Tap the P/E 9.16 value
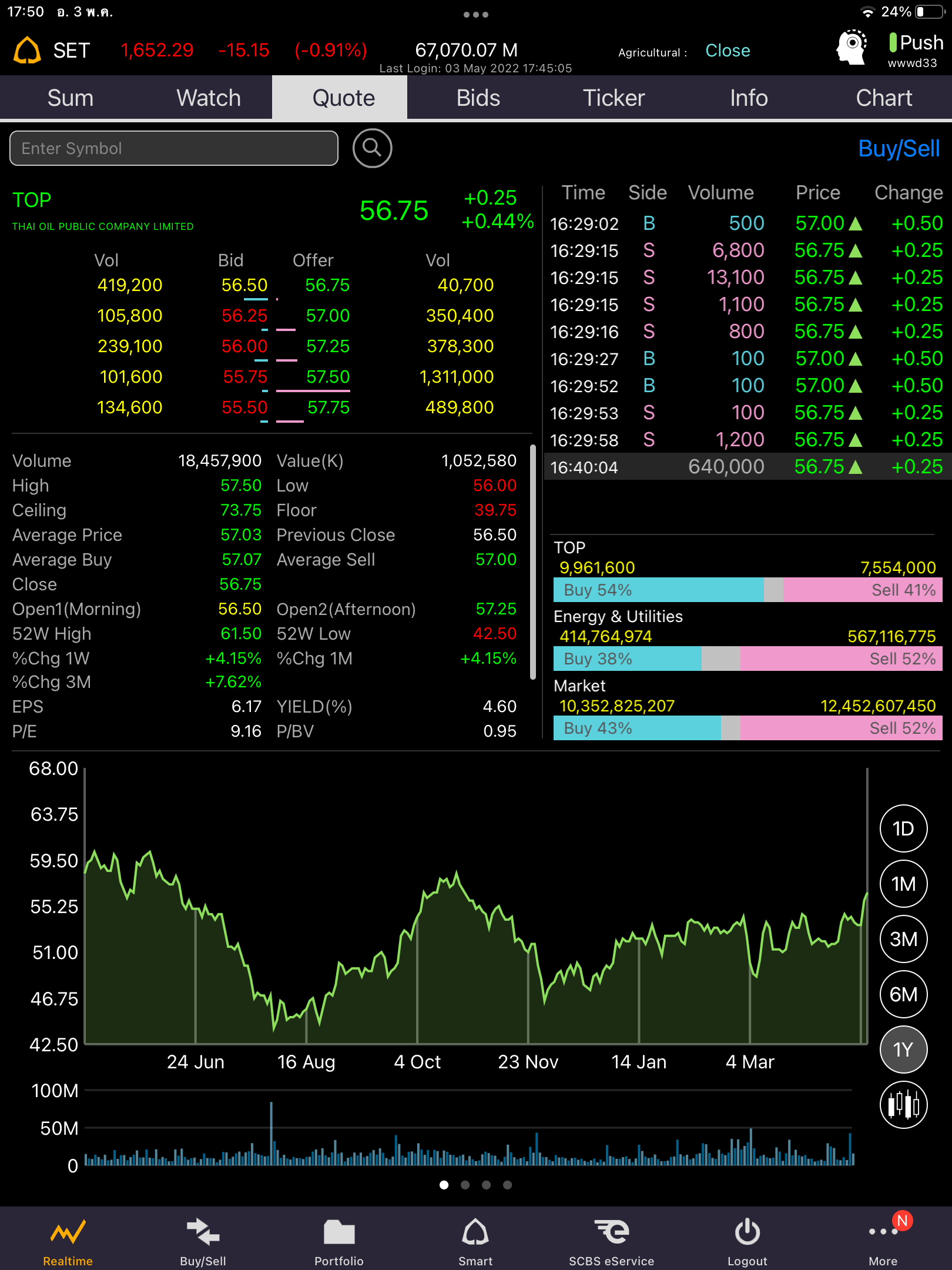The height and width of the screenshot is (1270, 952). 246,731
